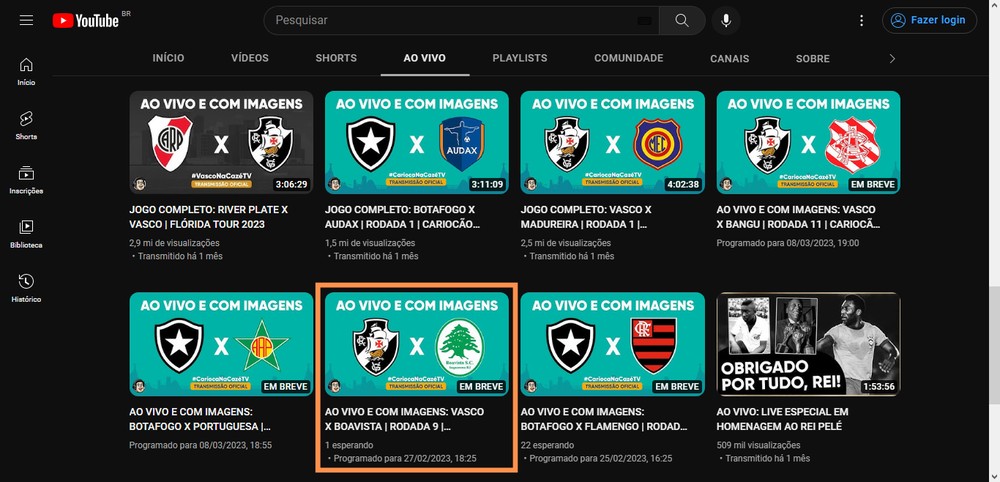Click '2,9 mi de visualizações' text
This screenshot has height=482, width=1000.
(174, 243)
